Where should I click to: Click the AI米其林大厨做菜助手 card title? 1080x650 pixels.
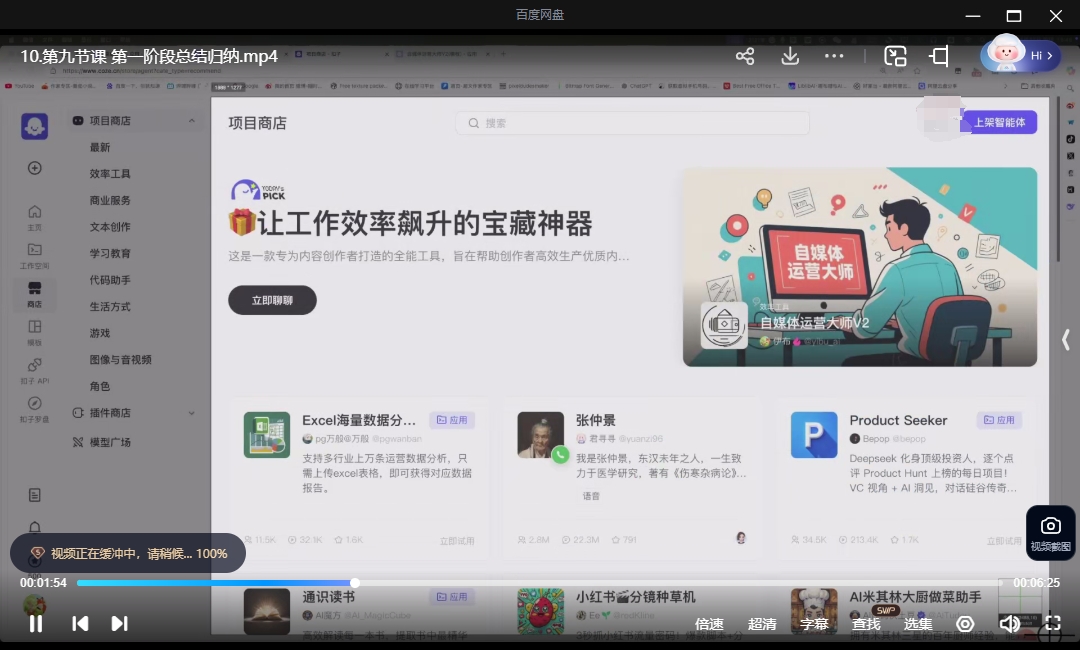click(x=915, y=597)
